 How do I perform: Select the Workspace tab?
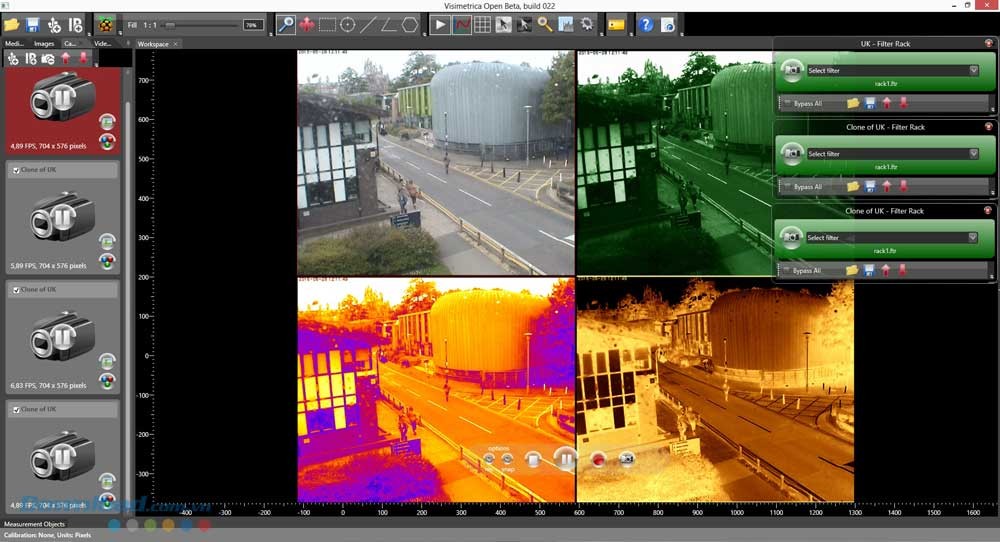[154, 44]
